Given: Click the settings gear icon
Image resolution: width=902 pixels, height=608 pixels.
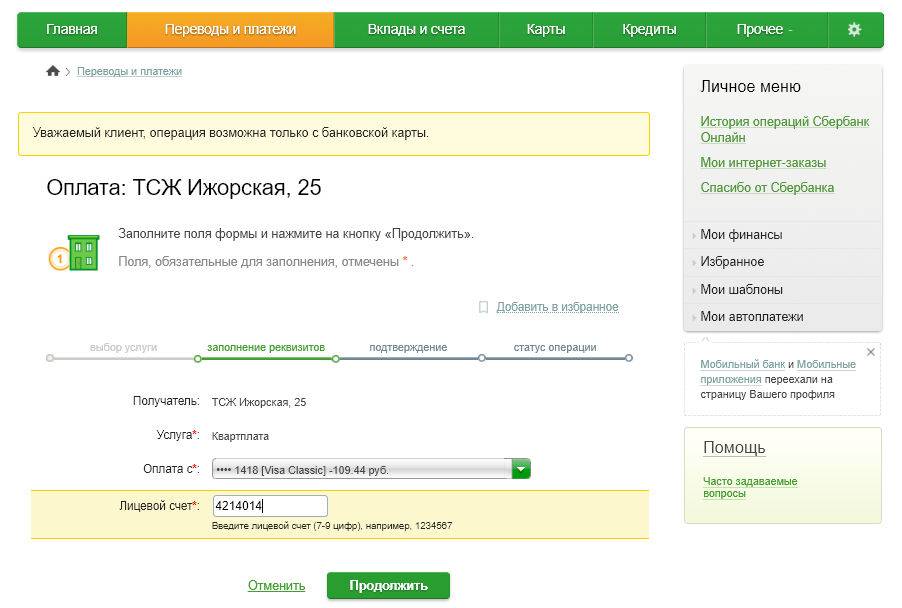Looking at the screenshot, I should coord(853,30).
